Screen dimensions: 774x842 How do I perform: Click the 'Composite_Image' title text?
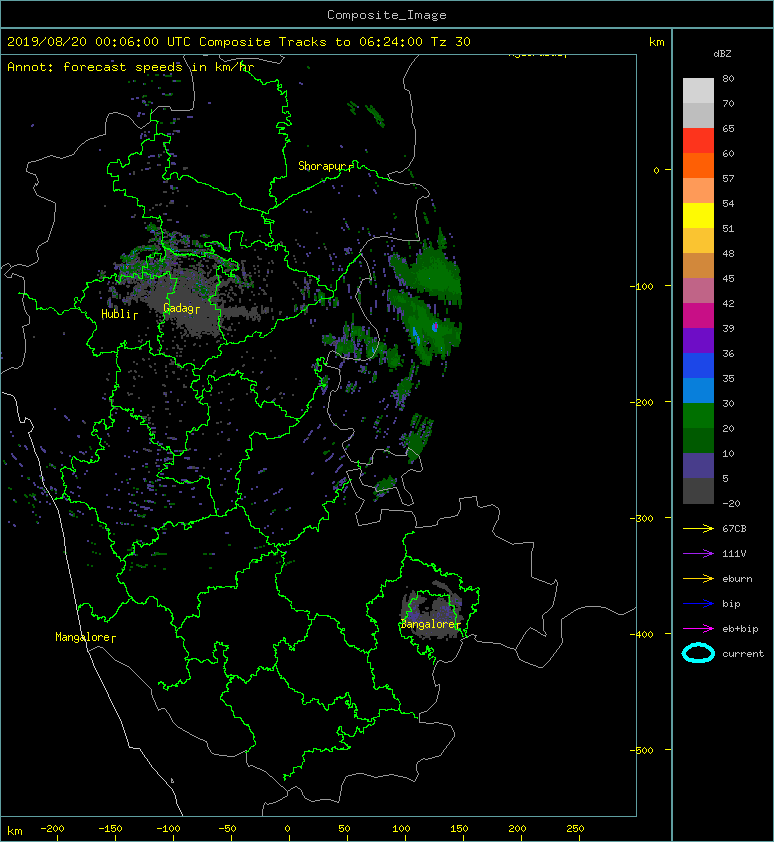point(387,15)
